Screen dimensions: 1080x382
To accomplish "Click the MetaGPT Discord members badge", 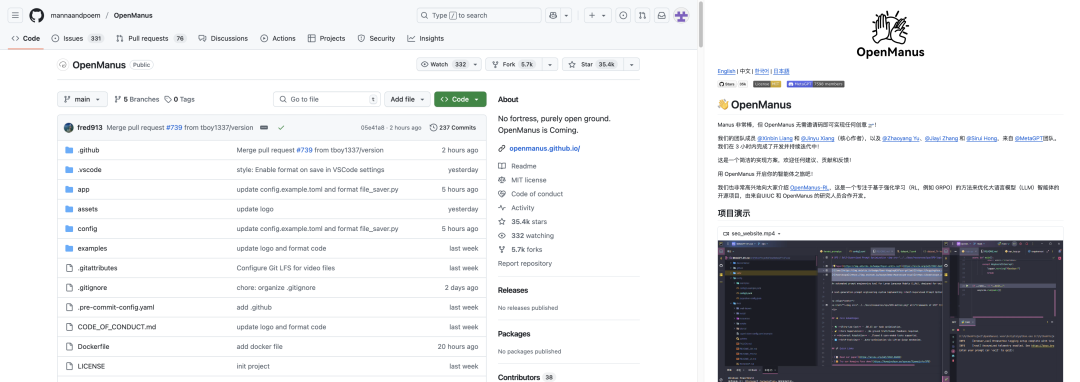I will point(815,84).
